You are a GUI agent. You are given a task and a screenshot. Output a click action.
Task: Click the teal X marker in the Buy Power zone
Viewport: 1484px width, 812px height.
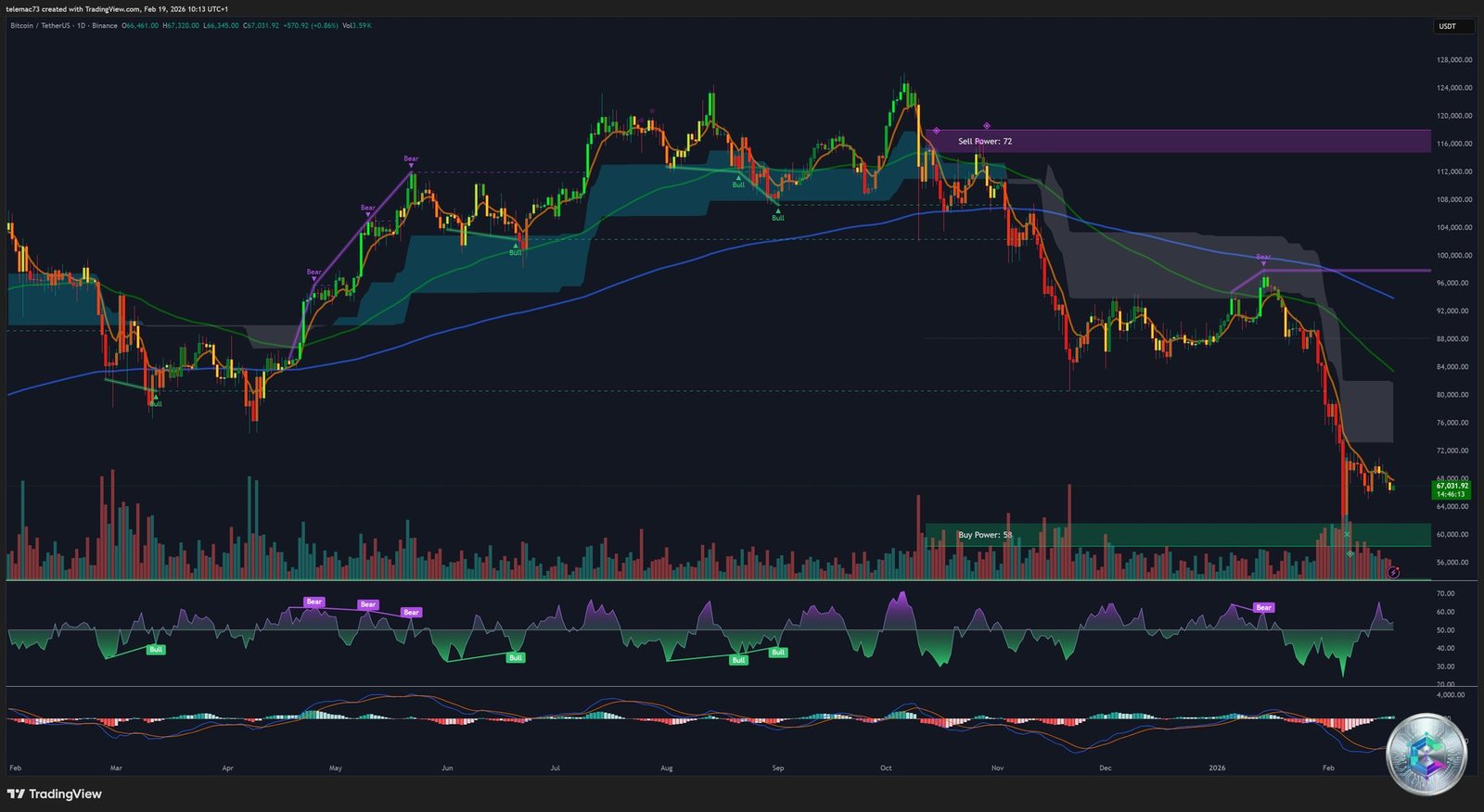[x=1348, y=534]
